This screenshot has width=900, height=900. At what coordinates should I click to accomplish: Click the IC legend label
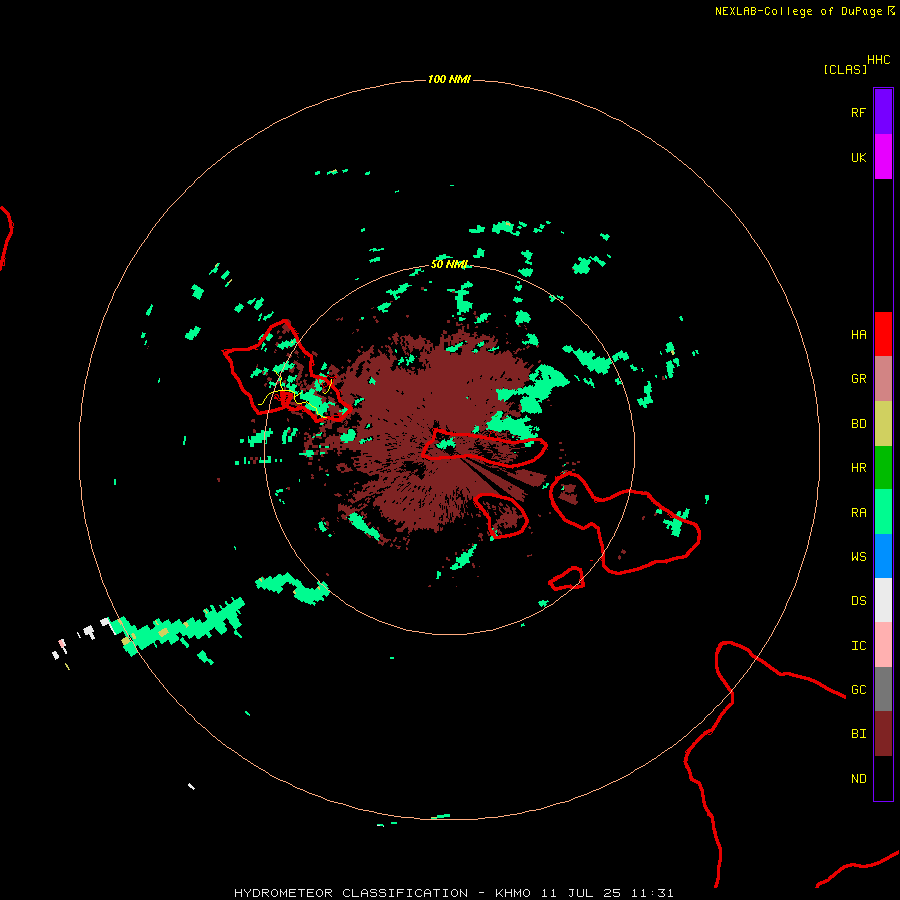click(x=859, y=645)
